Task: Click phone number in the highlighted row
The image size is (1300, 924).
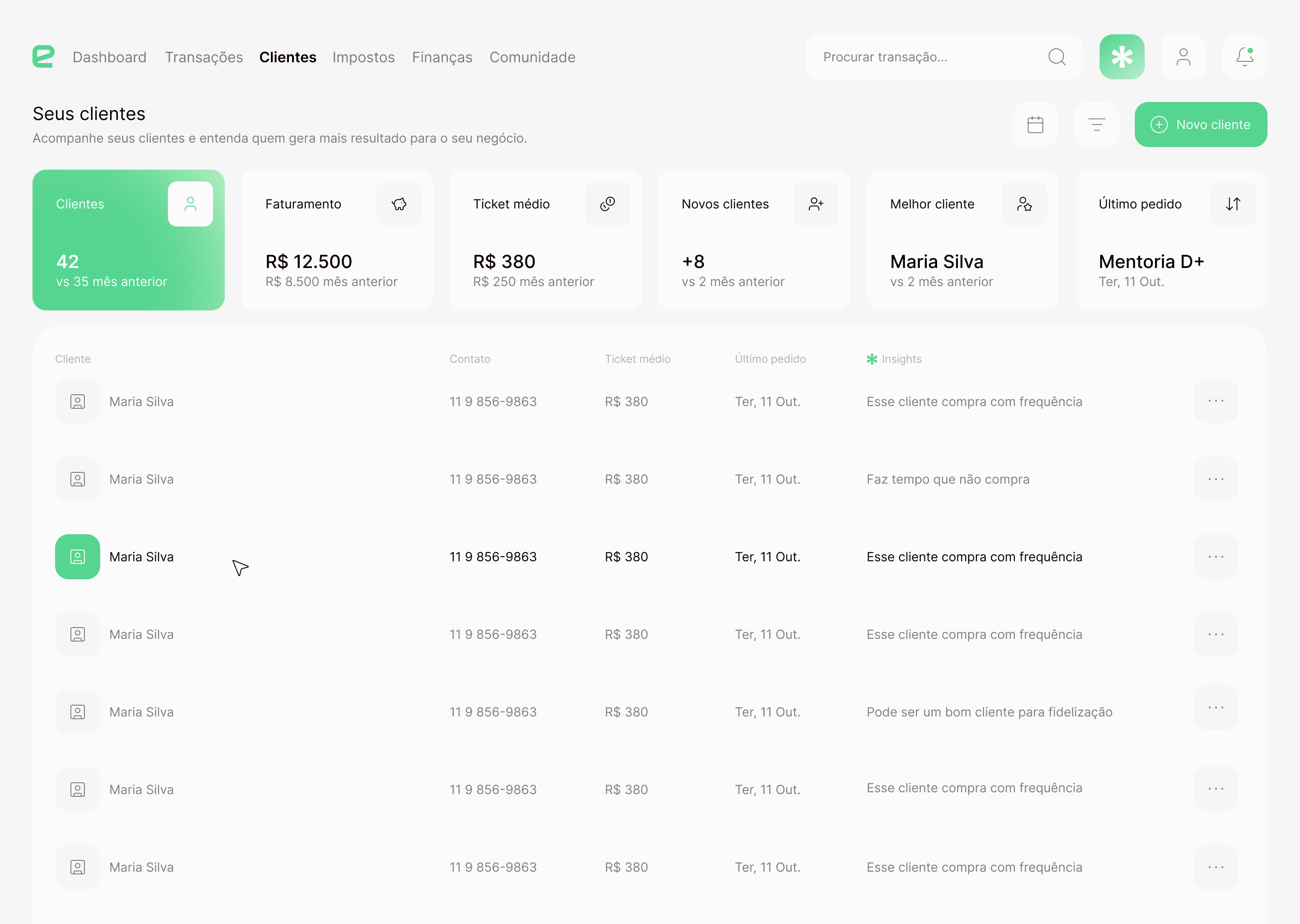Action: tap(493, 557)
